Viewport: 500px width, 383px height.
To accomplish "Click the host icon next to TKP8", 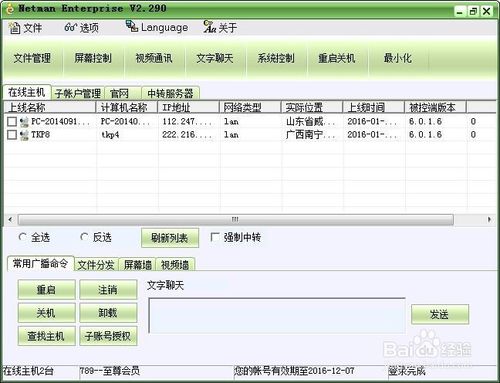I will point(24,135).
